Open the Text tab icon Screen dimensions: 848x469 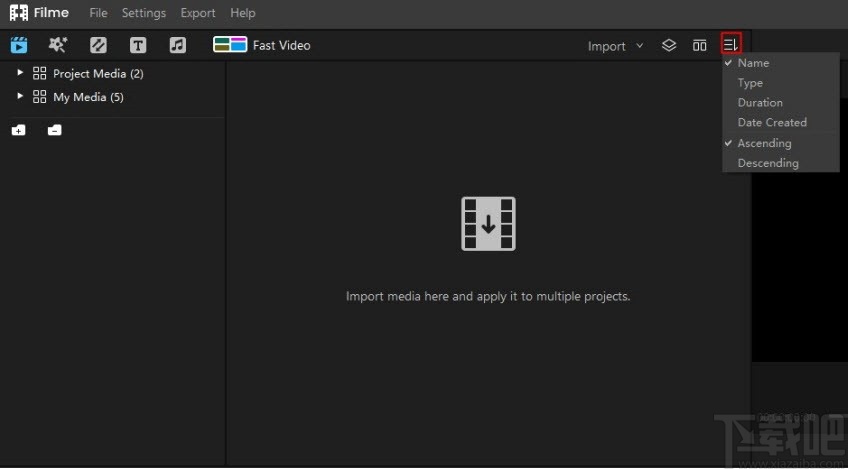click(138, 45)
